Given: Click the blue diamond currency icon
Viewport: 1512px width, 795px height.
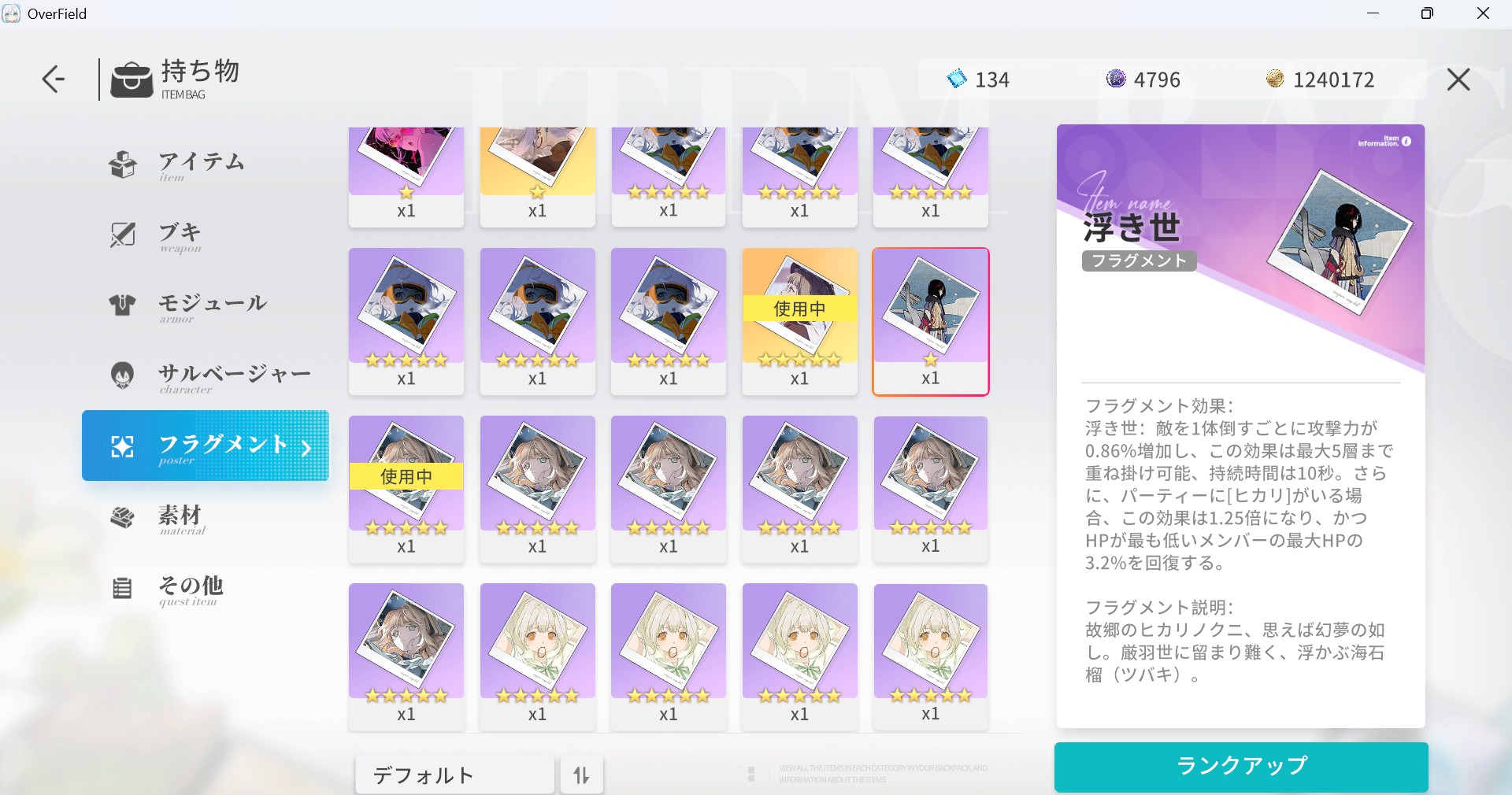Looking at the screenshot, I should click(956, 79).
